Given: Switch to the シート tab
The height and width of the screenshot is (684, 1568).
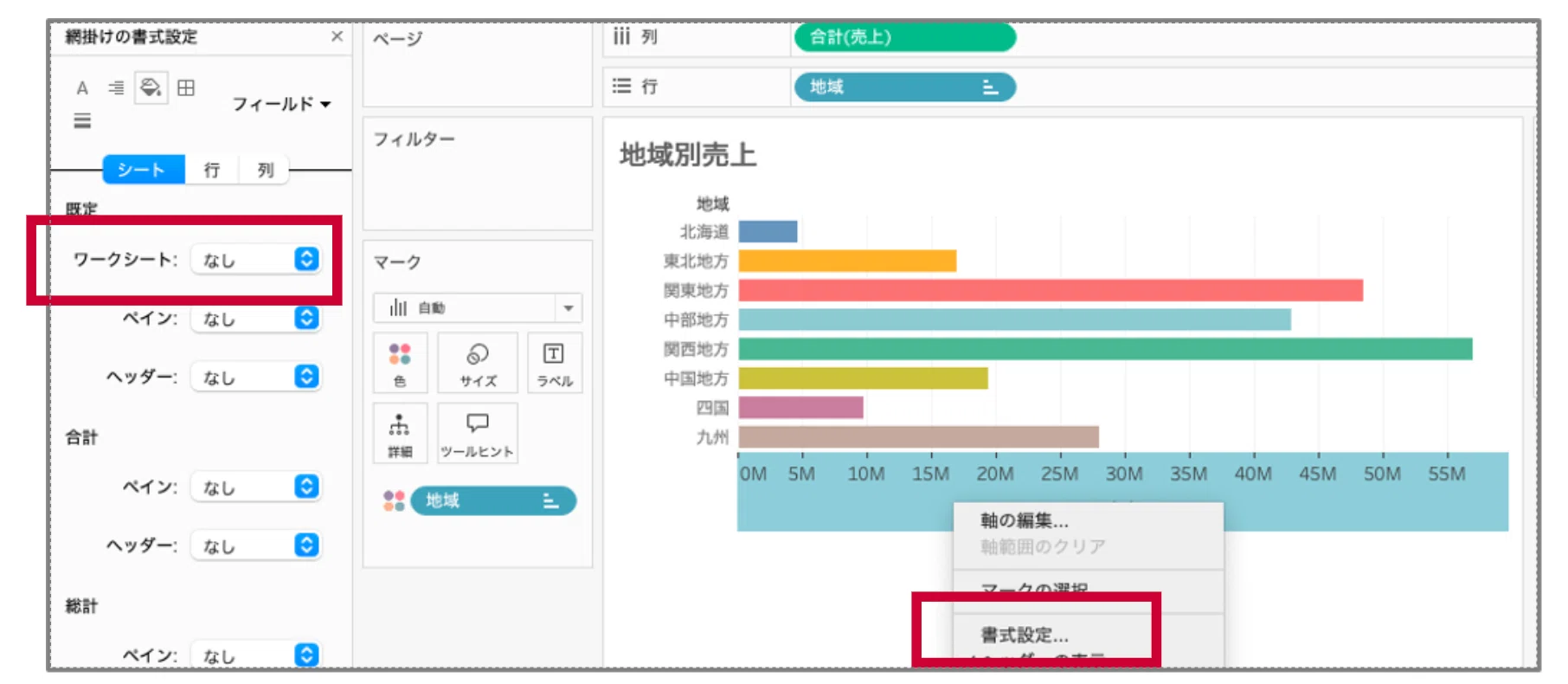Looking at the screenshot, I should click(x=144, y=170).
